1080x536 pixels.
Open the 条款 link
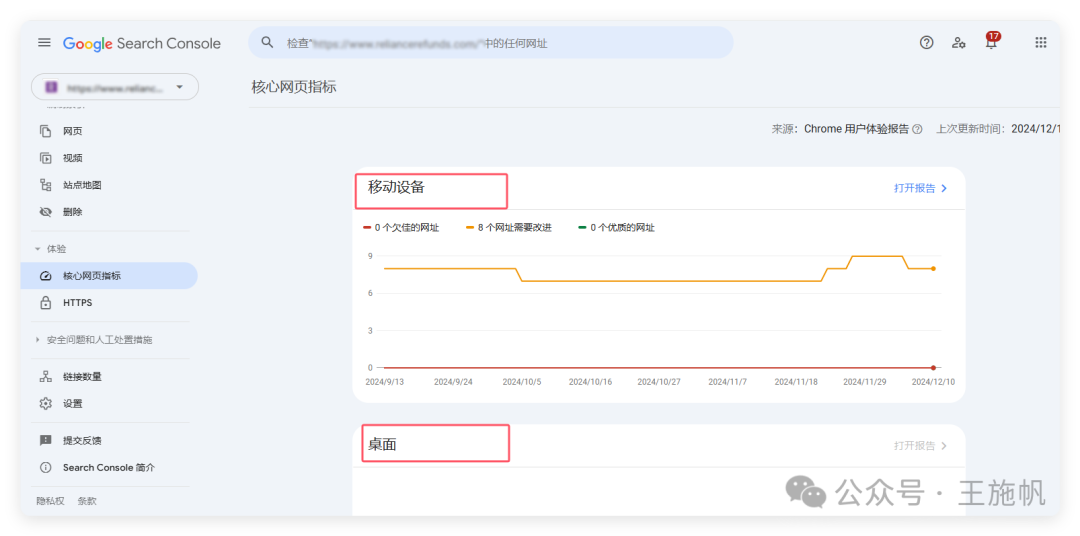[87, 501]
